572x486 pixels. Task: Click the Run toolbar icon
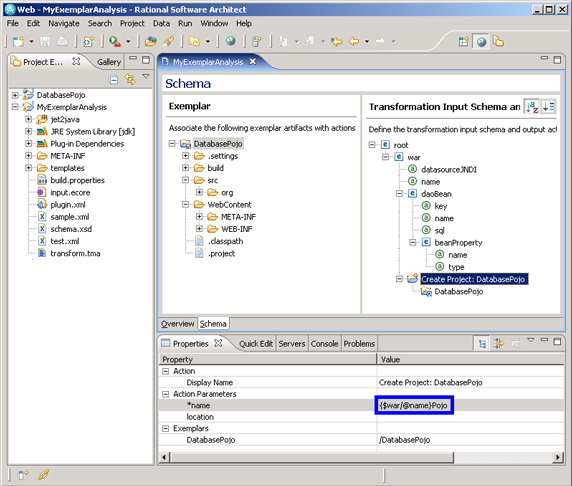click(x=115, y=41)
